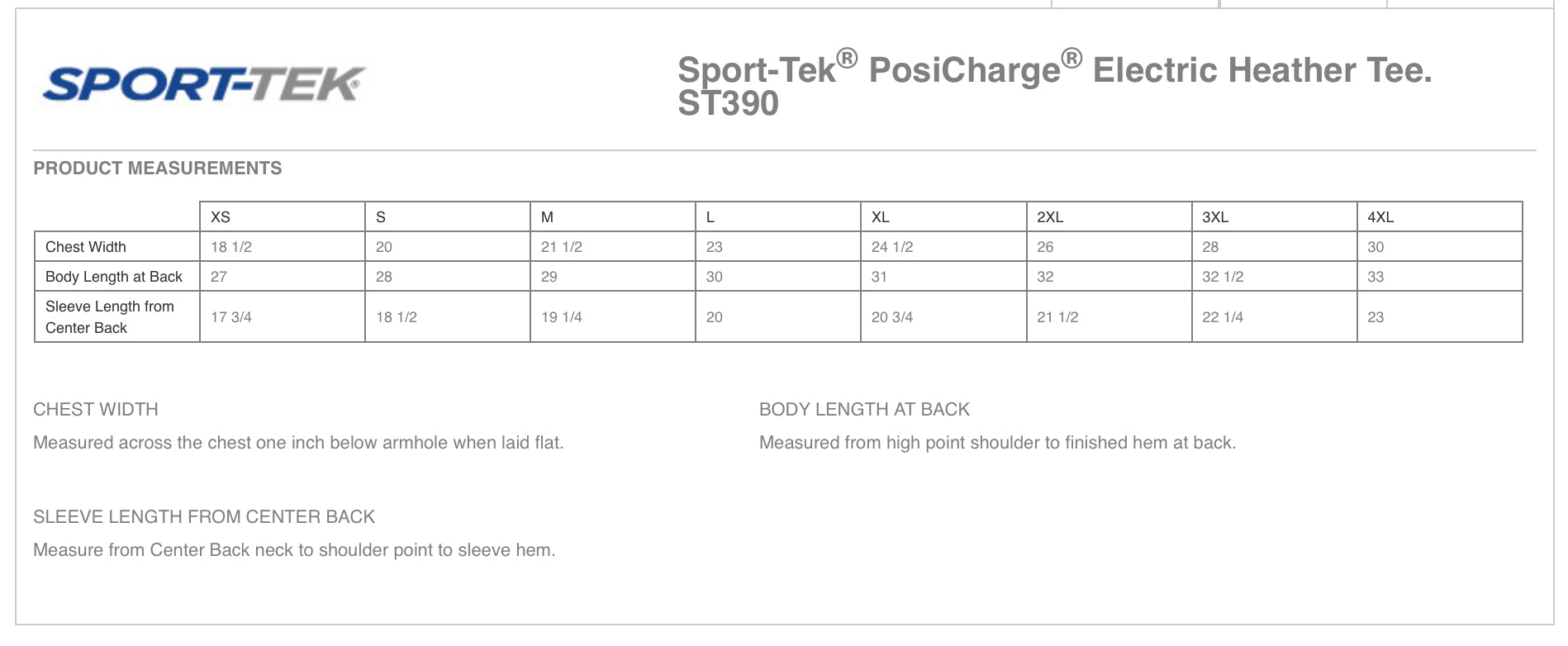Image resolution: width=1568 pixels, height=646 pixels.
Task: Click the 3XL body length cell 32 1/2
Action: pos(1223,277)
